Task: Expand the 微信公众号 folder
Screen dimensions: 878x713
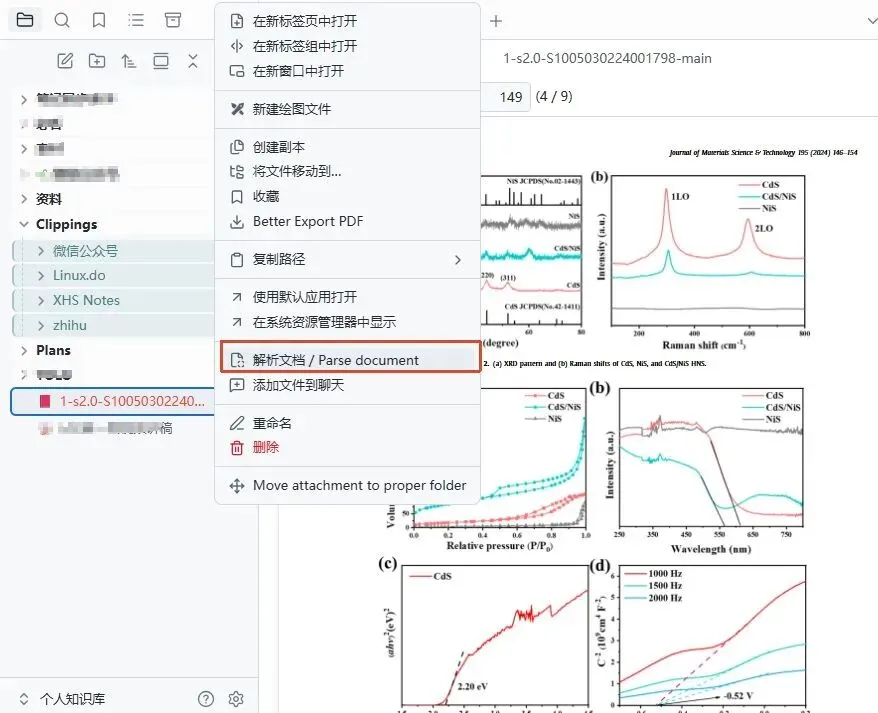Action: [40, 251]
